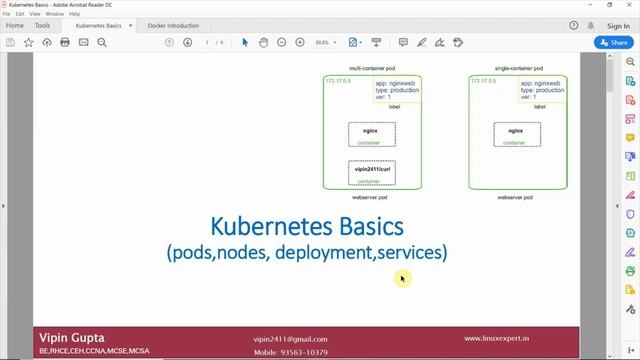Click www.linuxexpert.in in the footer

click(496, 338)
